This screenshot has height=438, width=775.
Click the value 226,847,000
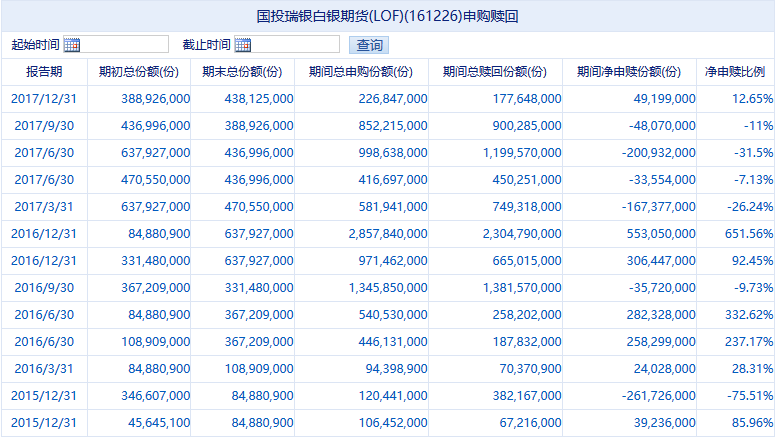pyautogui.click(x=393, y=99)
